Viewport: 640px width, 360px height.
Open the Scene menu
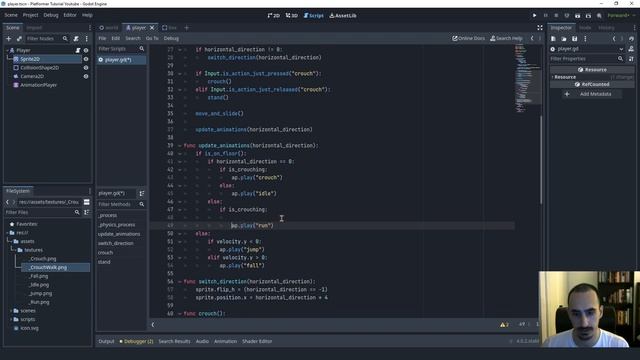pyautogui.click(x=11, y=15)
